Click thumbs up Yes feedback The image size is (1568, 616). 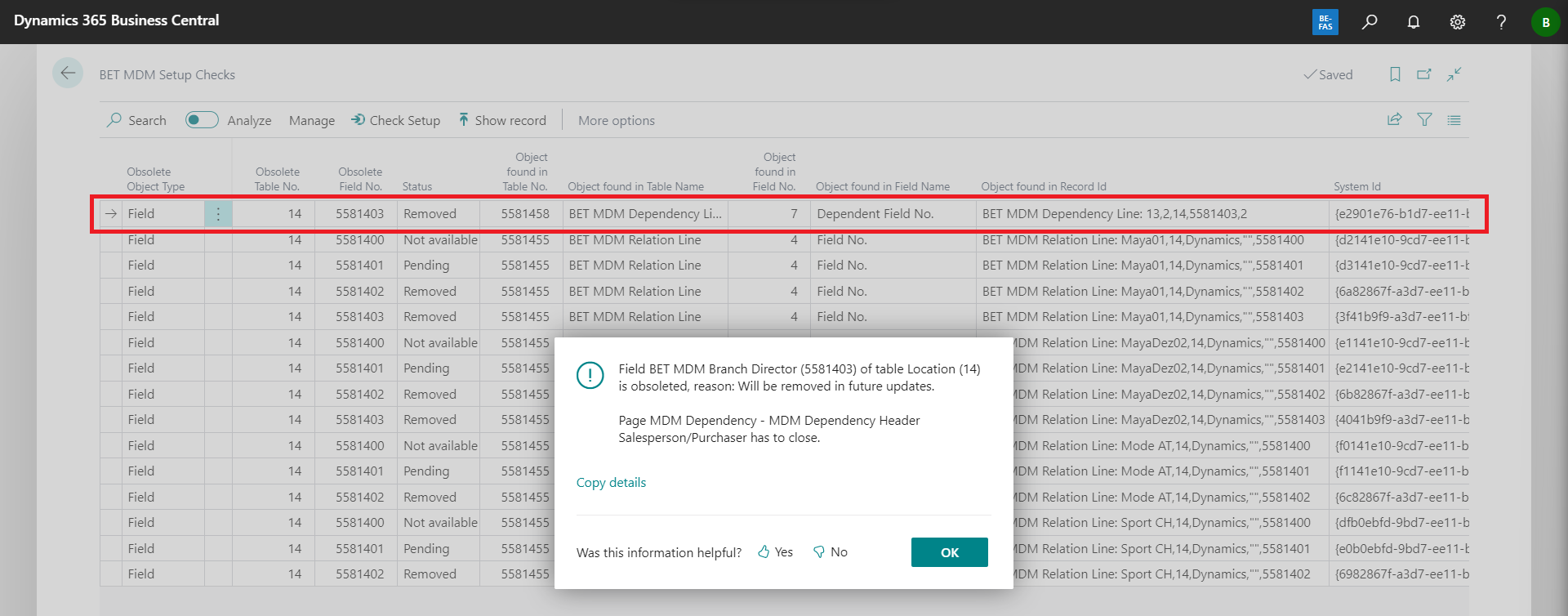coord(775,552)
